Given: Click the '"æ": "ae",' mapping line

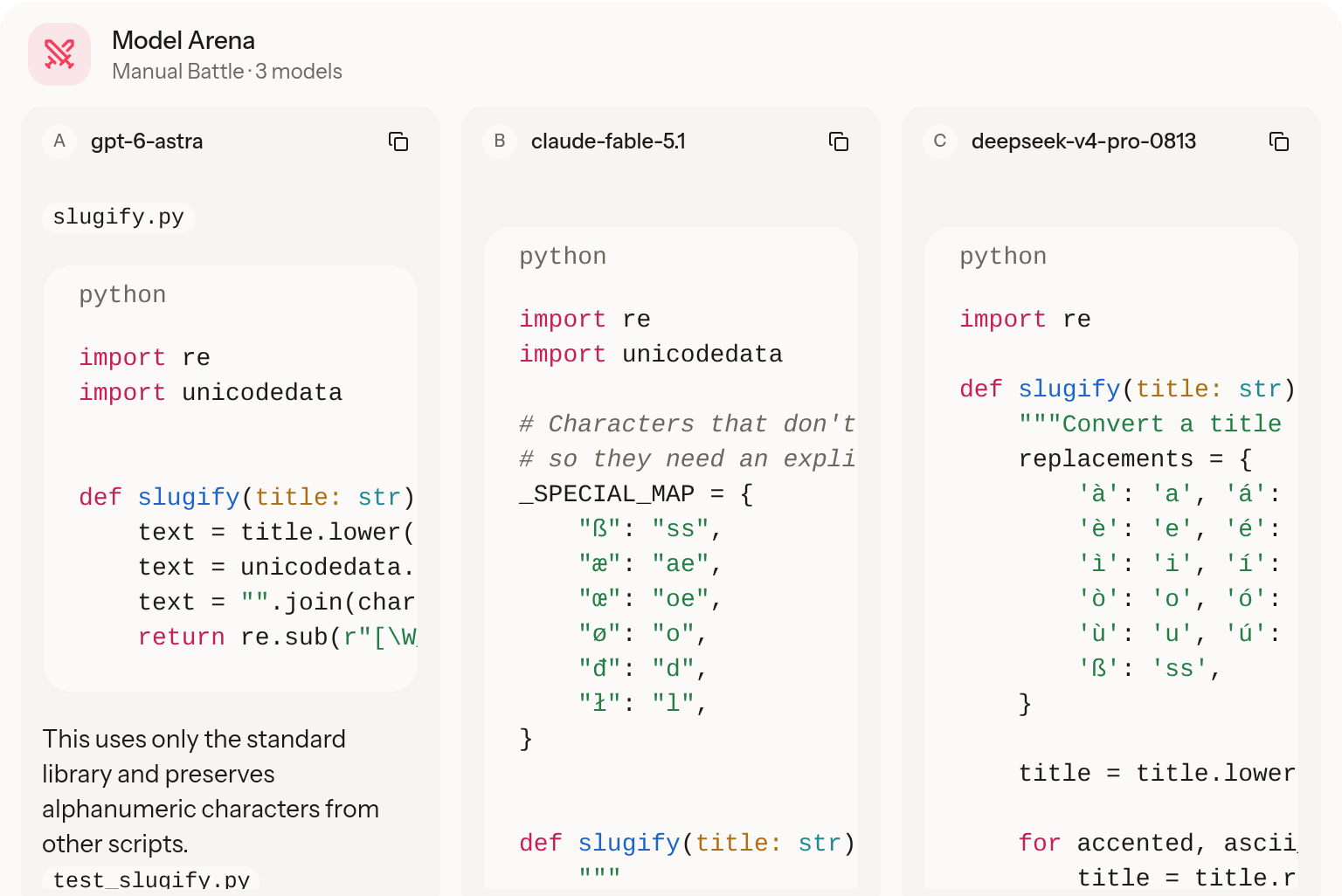Looking at the screenshot, I should click(650, 564).
